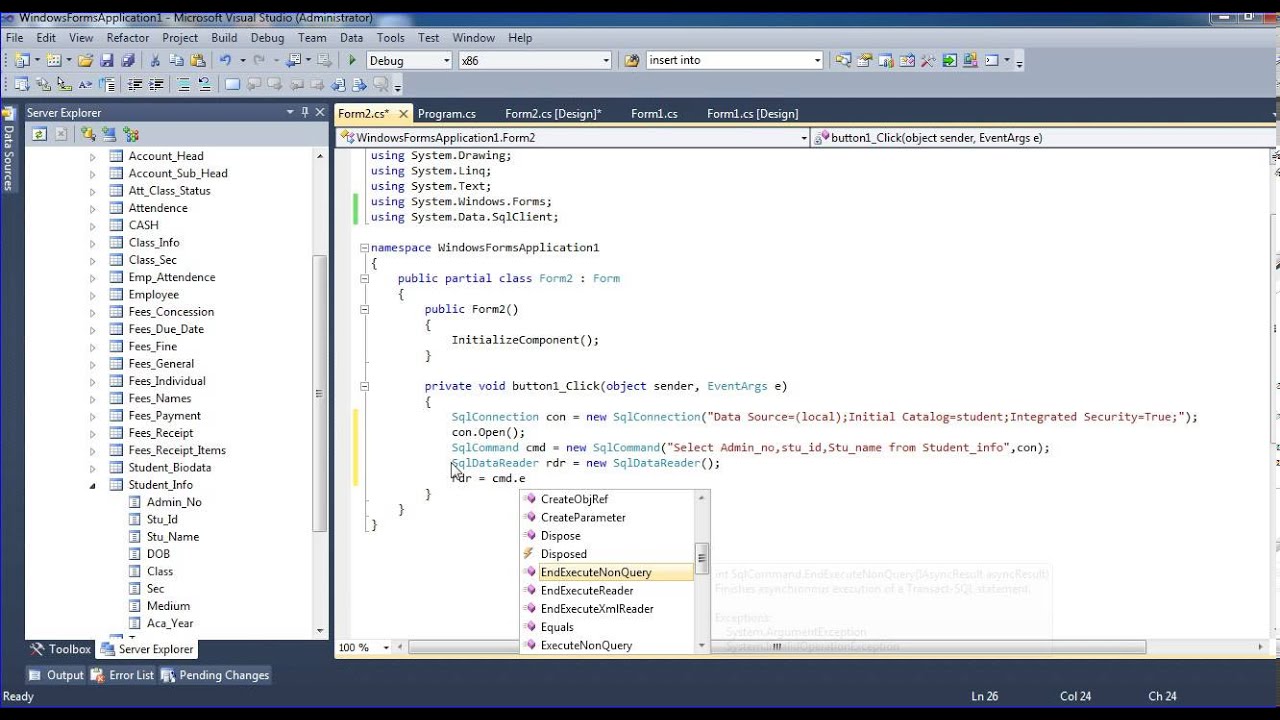Comment out selected lines icon
The image size is (1280, 720).
pyautogui.click(x=182, y=84)
